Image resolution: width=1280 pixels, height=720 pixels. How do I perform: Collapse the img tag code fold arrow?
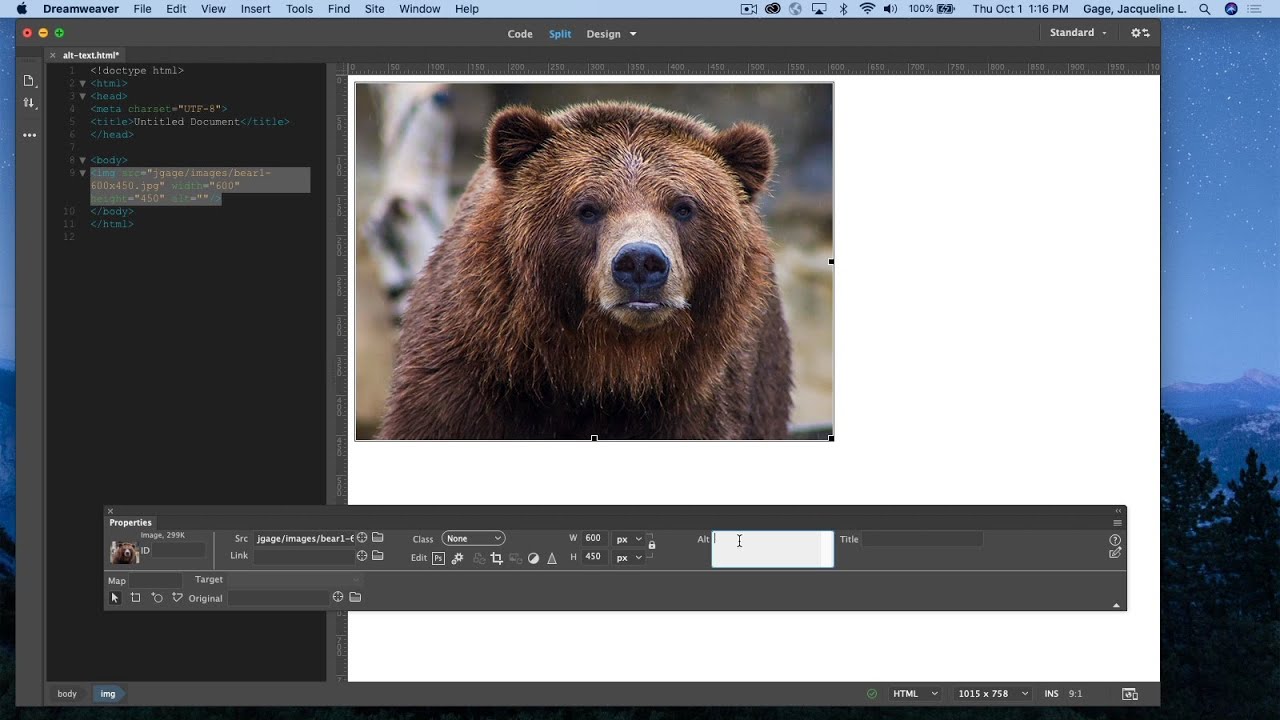coord(83,173)
